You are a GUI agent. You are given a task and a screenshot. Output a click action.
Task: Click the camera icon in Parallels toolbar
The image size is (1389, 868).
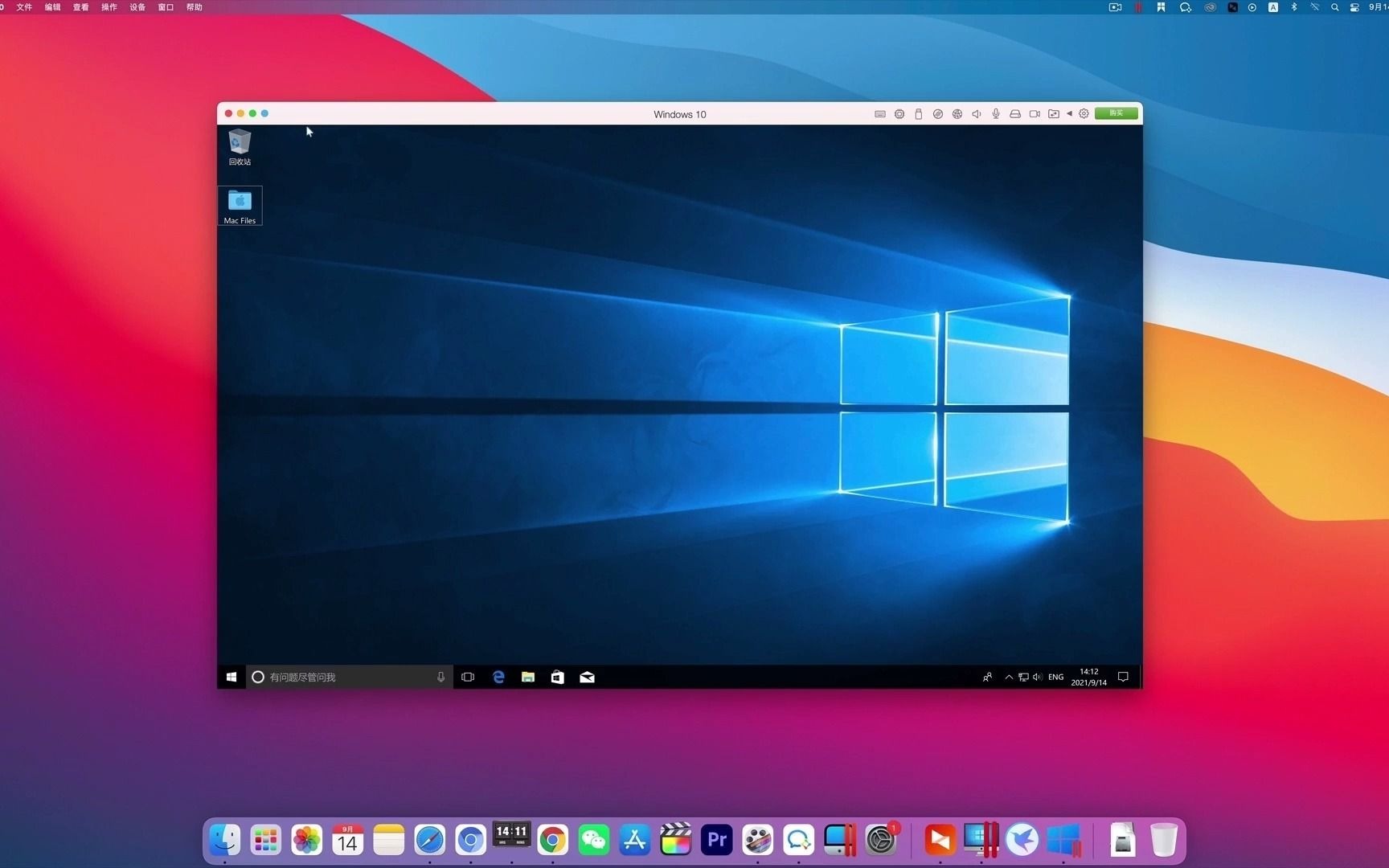click(x=1035, y=114)
